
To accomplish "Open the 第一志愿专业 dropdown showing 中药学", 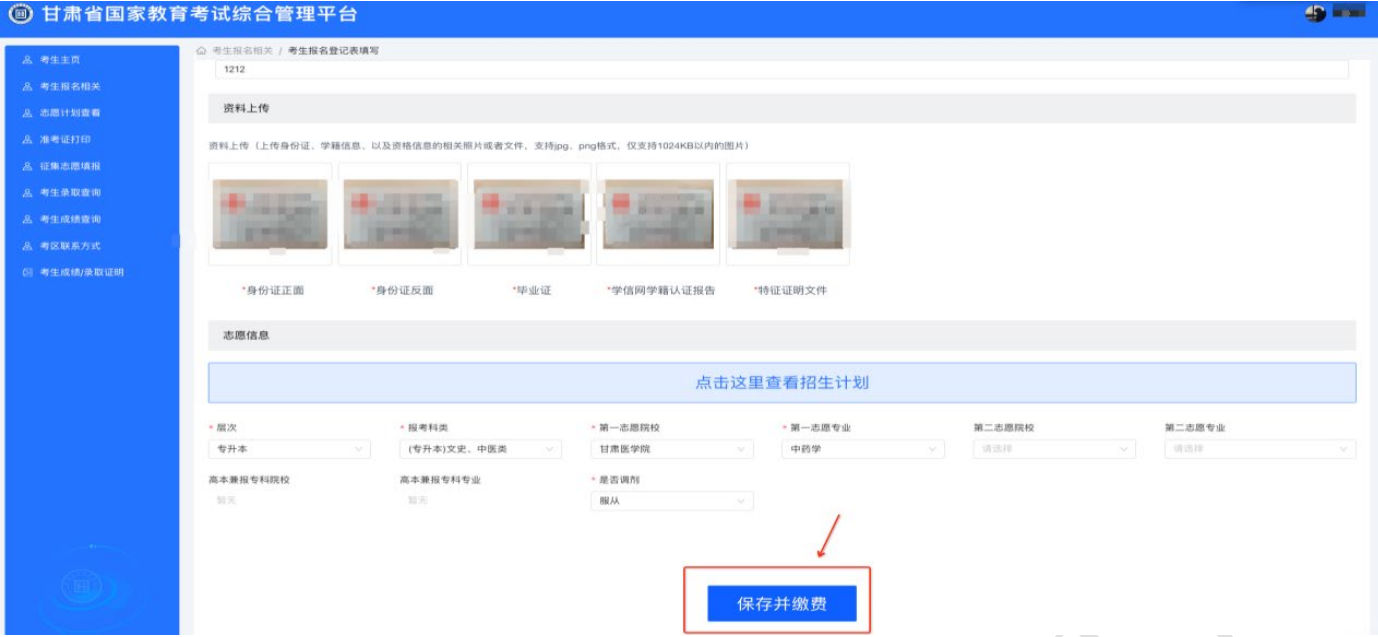I will coord(863,449).
